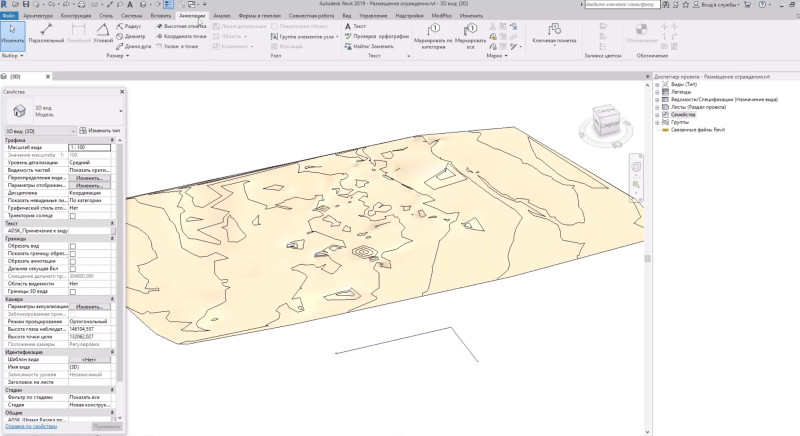Viewport: 800px width, 436px height.
Task: Enable the Crop View checkbox
Action: [x=73, y=246]
